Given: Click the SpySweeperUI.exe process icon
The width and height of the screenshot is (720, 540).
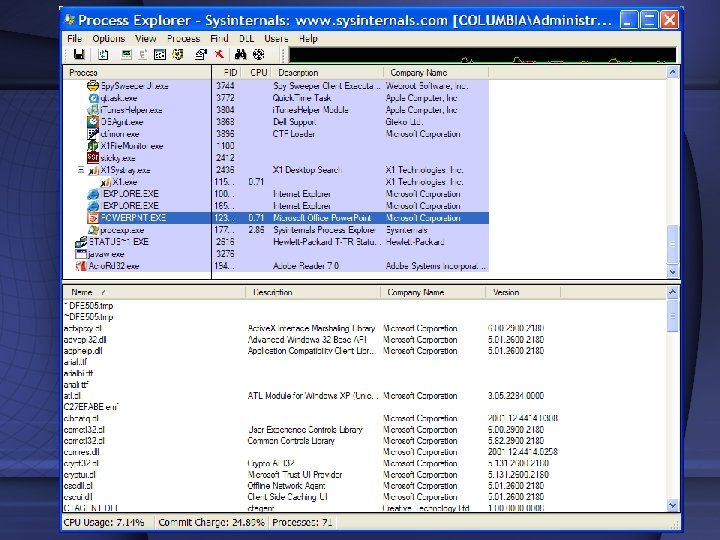Looking at the screenshot, I should coord(93,86).
